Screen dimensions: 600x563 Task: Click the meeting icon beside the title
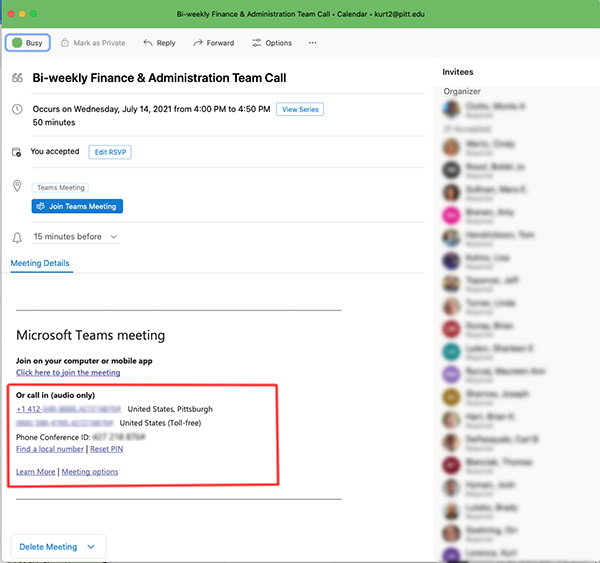[17, 78]
